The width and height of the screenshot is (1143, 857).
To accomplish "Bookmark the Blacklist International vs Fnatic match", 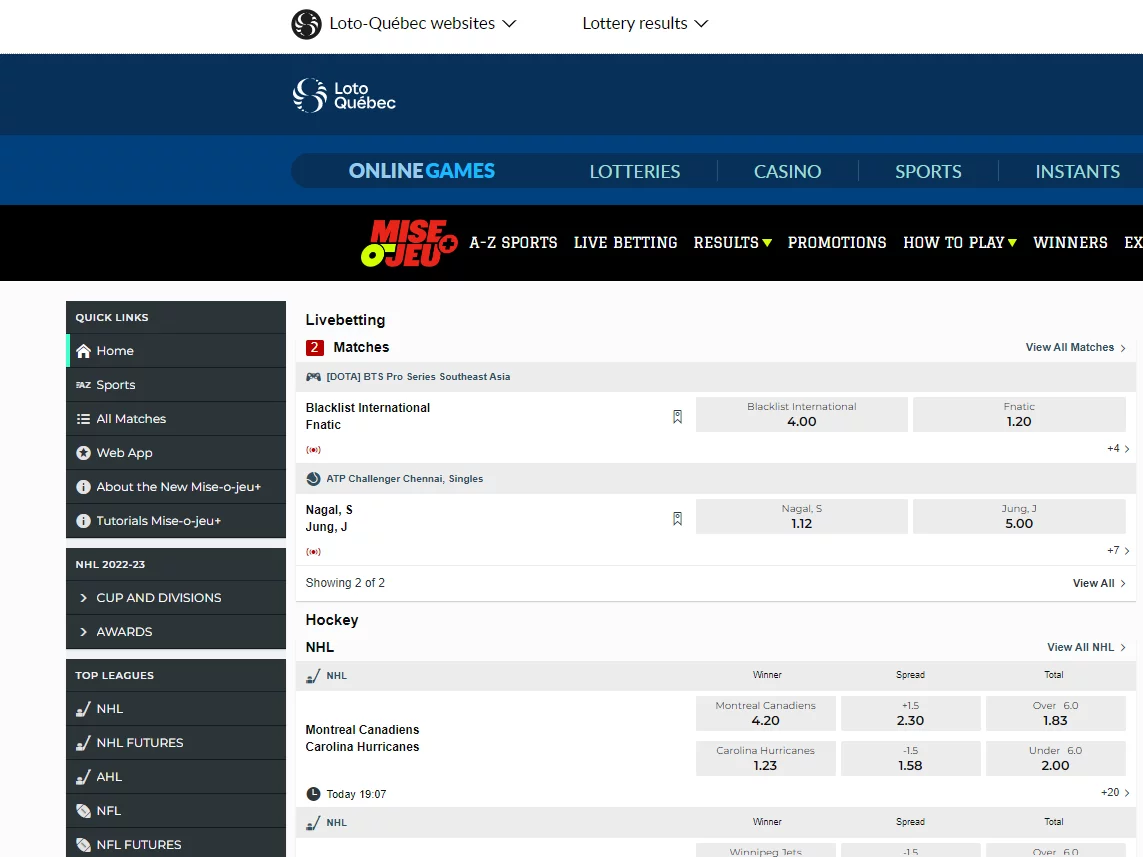I will 677,416.
